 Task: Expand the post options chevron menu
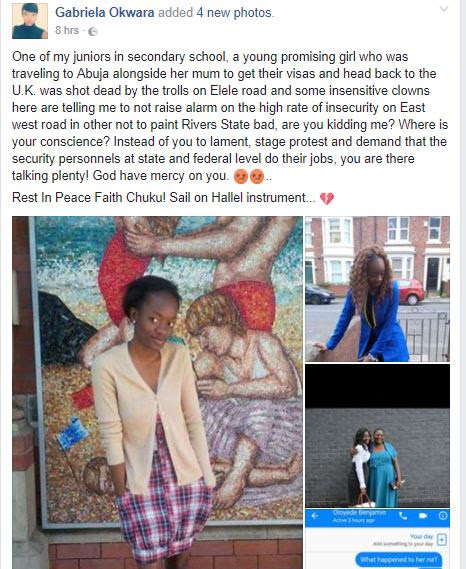tap(443, 9)
